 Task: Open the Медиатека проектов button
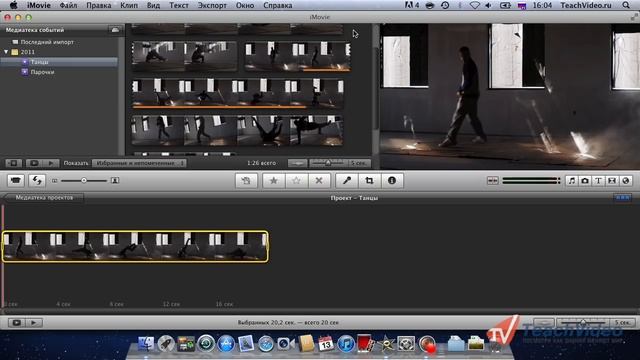44,198
